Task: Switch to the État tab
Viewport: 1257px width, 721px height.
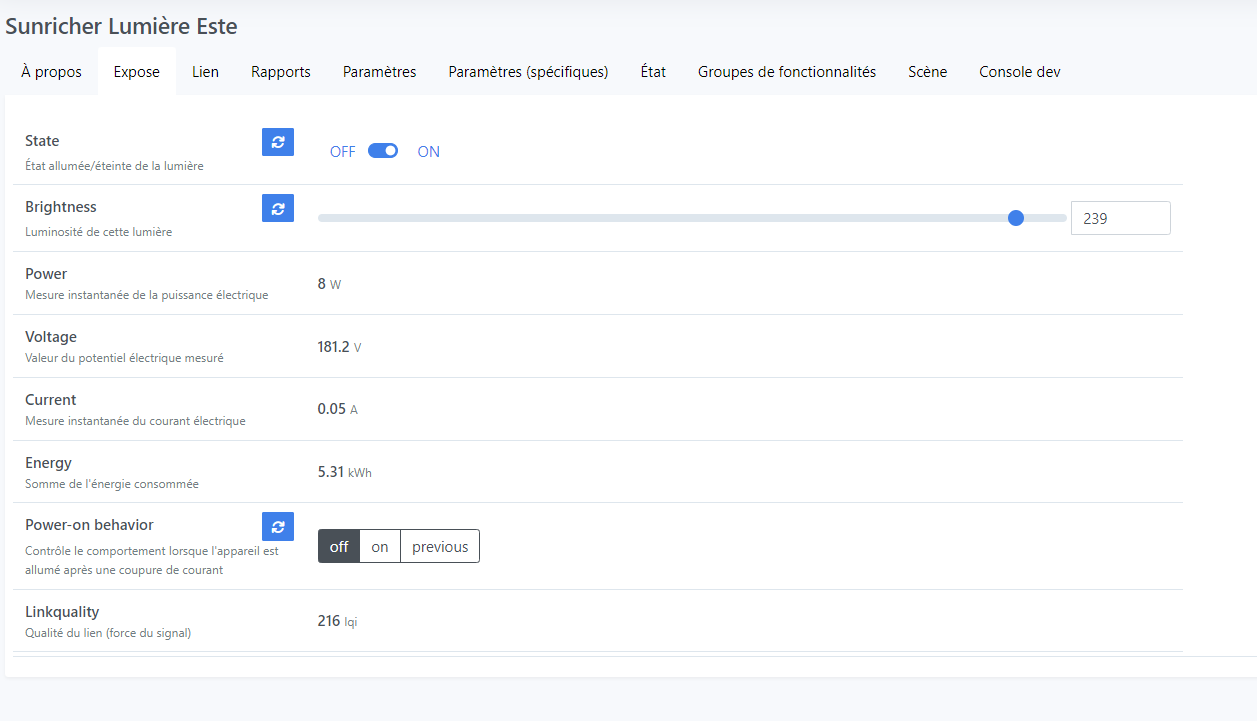Action: (653, 72)
